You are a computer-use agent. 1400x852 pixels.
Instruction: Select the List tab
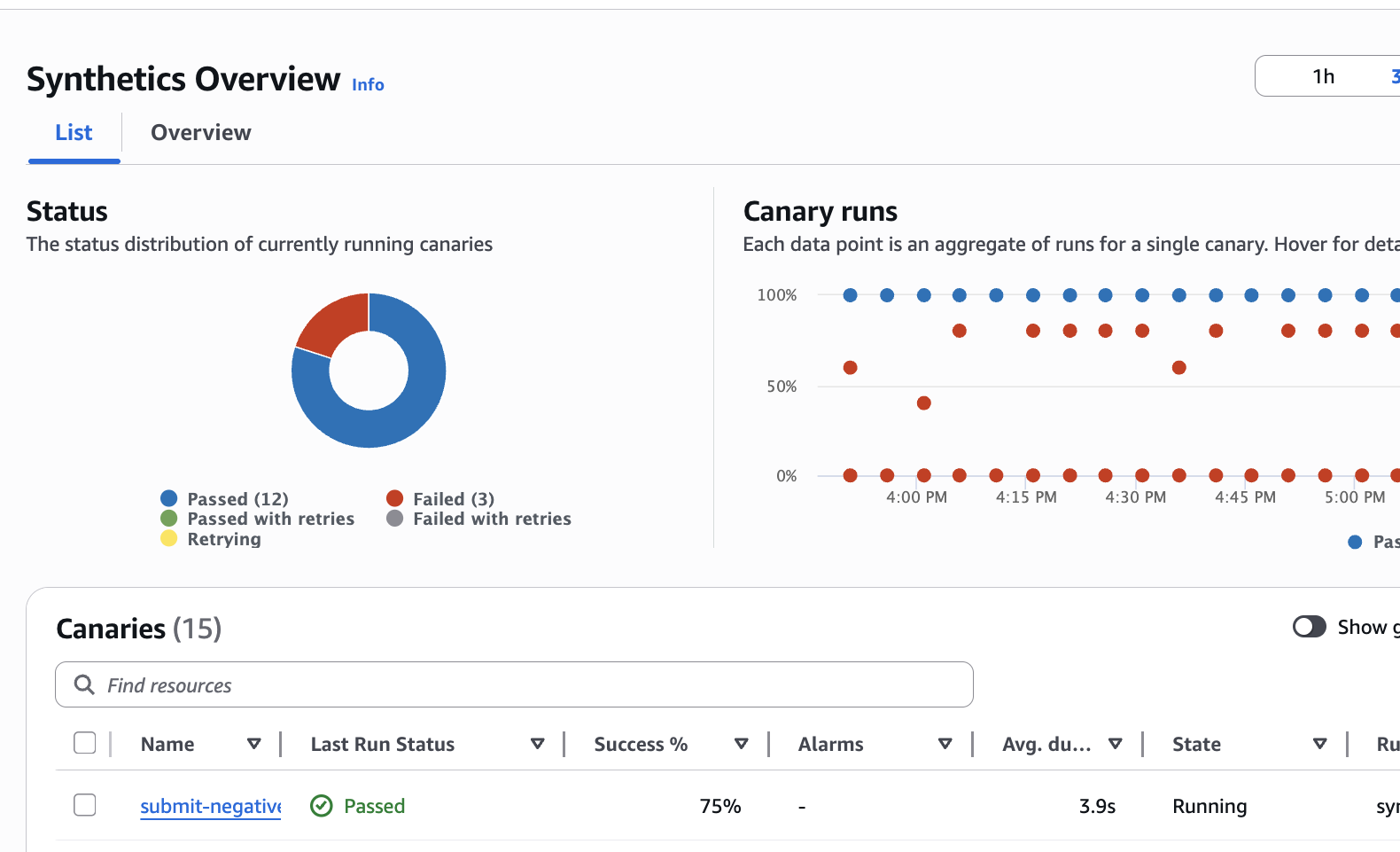74,133
